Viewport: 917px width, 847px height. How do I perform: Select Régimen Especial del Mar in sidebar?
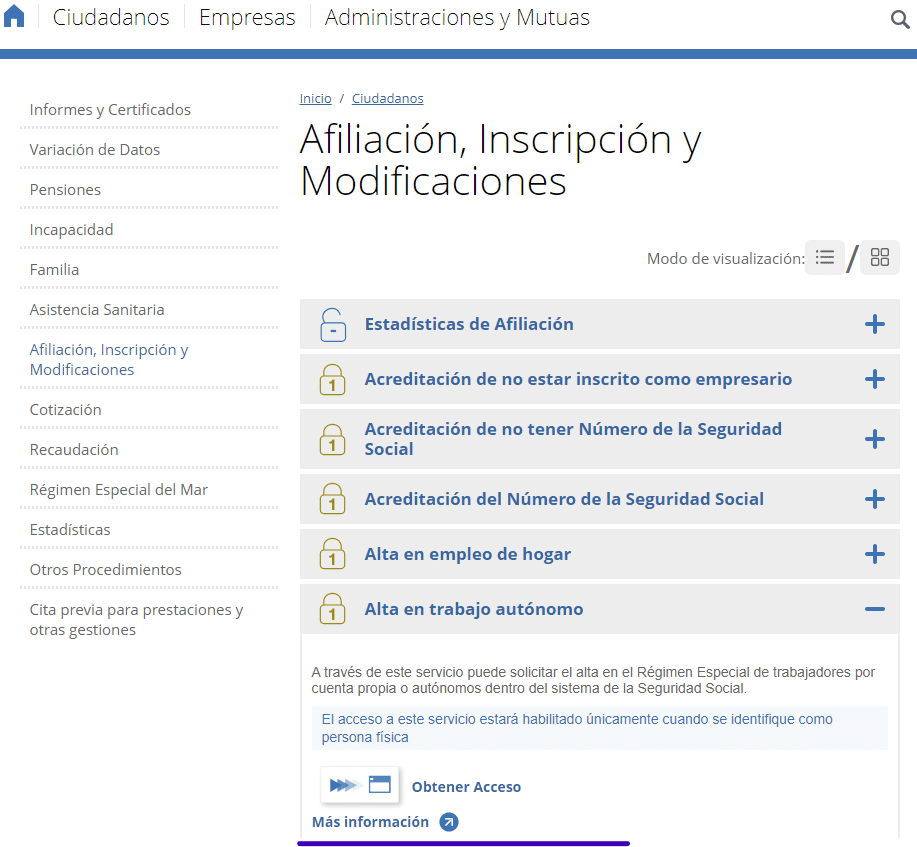[x=119, y=490]
